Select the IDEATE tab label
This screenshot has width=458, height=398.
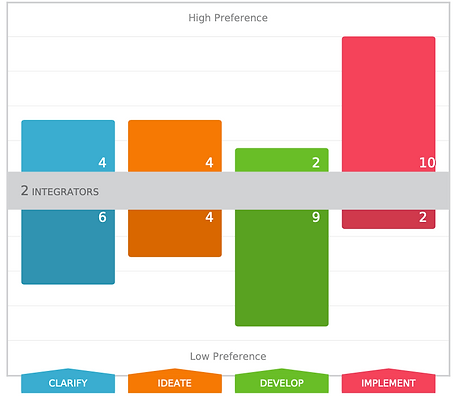coord(175,383)
